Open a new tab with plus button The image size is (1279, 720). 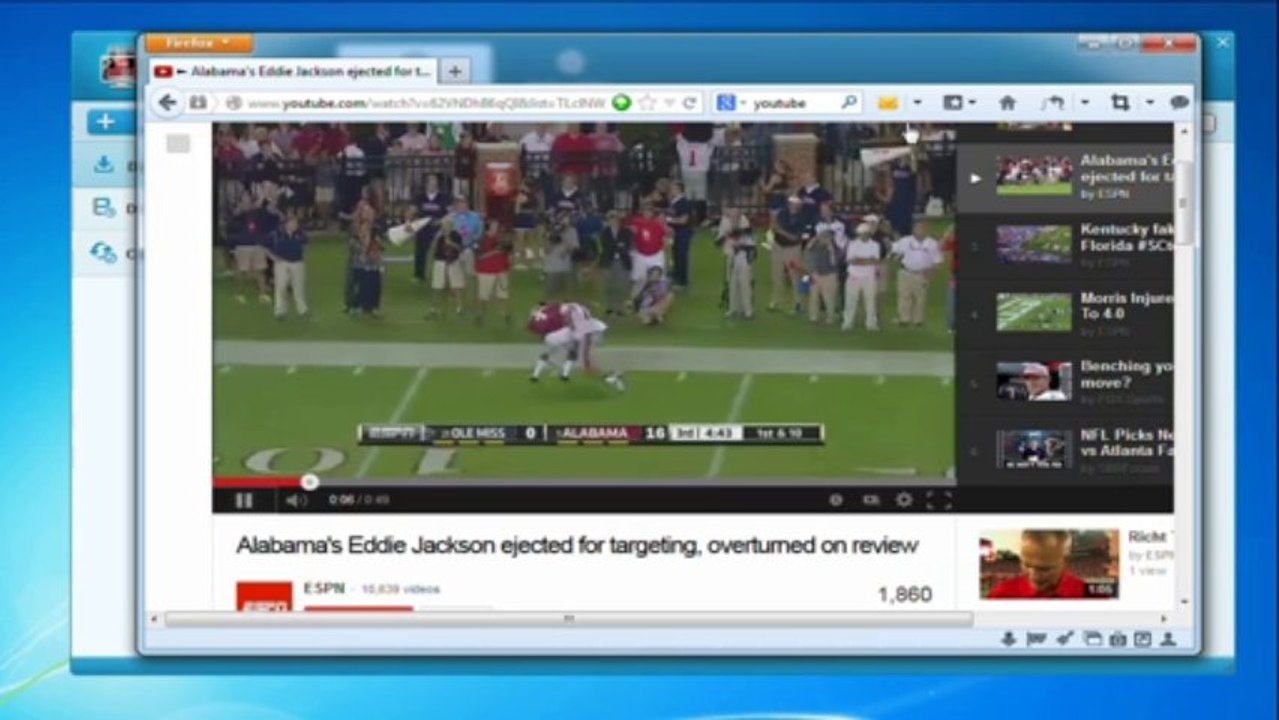click(x=454, y=72)
